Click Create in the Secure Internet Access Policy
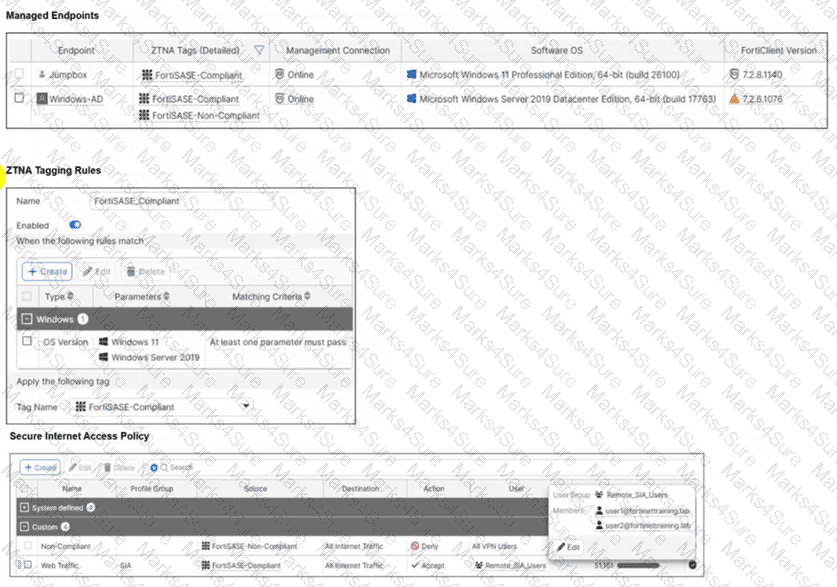Screen dimensions: 837x587 click(41, 467)
